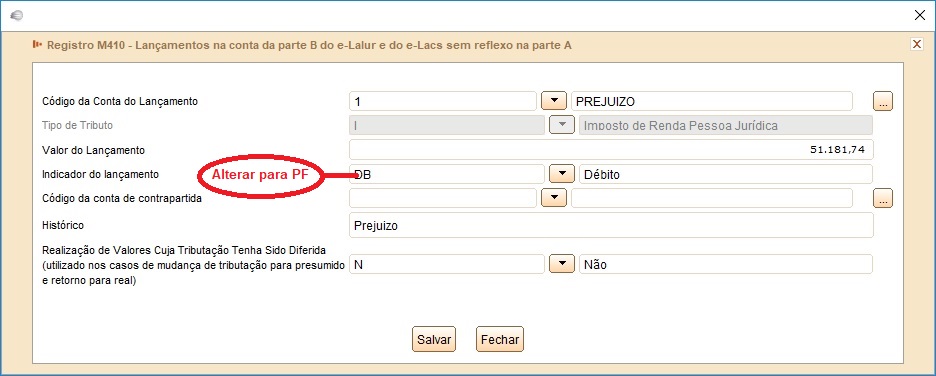Image resolution: width=936 pixels, height=376 pixels.
Task: Open lookup button for conta de contrapartida
Action: point(883,198)
